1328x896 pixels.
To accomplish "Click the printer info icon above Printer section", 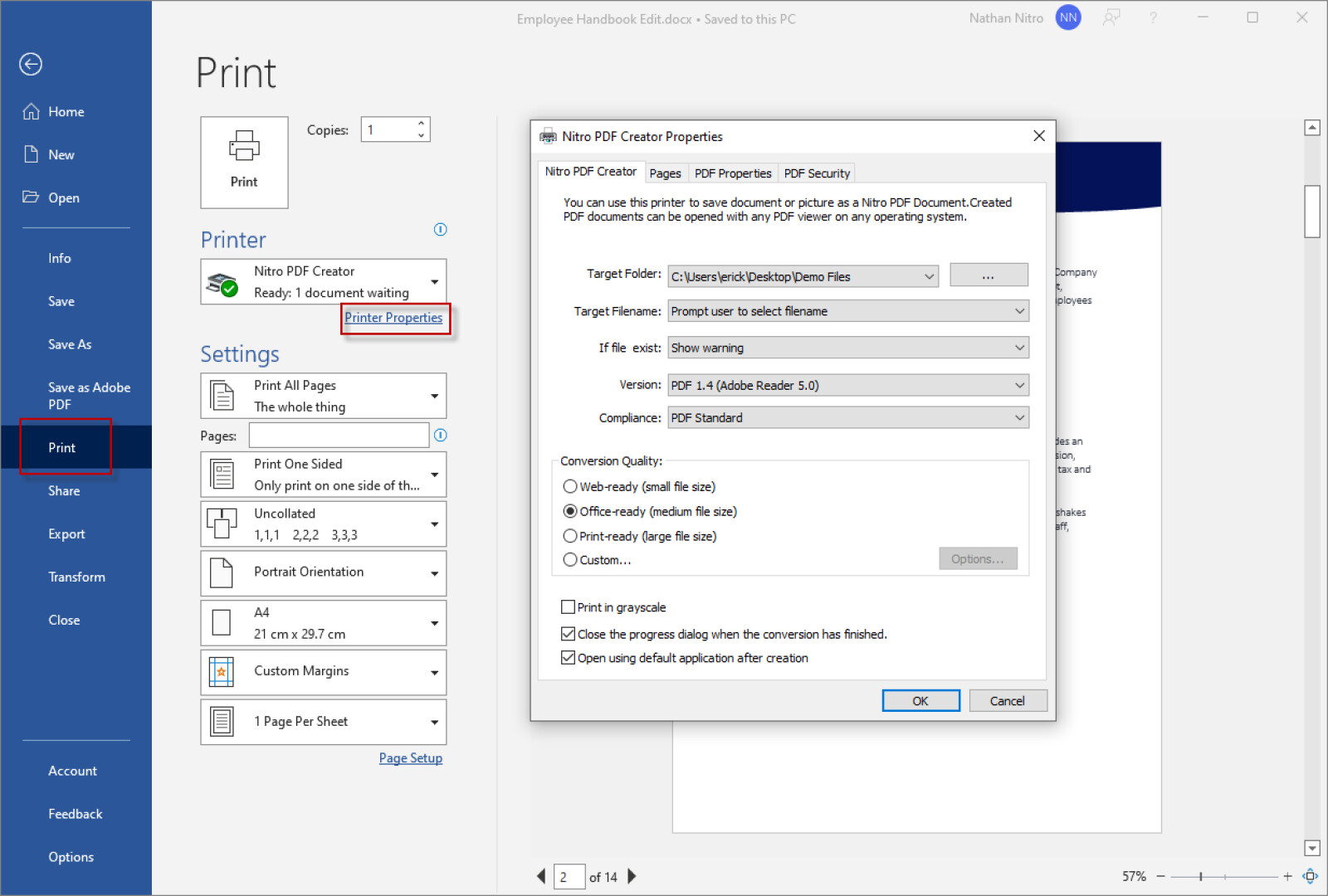I will pyautogui.click(x=440, y=230).
